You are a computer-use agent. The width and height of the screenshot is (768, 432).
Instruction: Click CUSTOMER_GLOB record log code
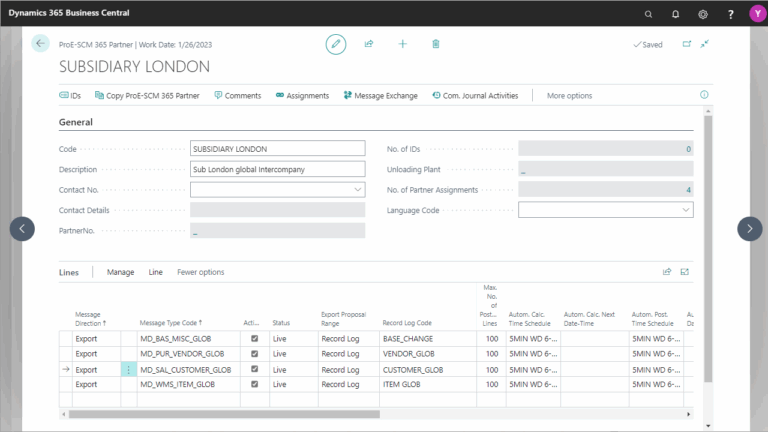coord(413,370)
